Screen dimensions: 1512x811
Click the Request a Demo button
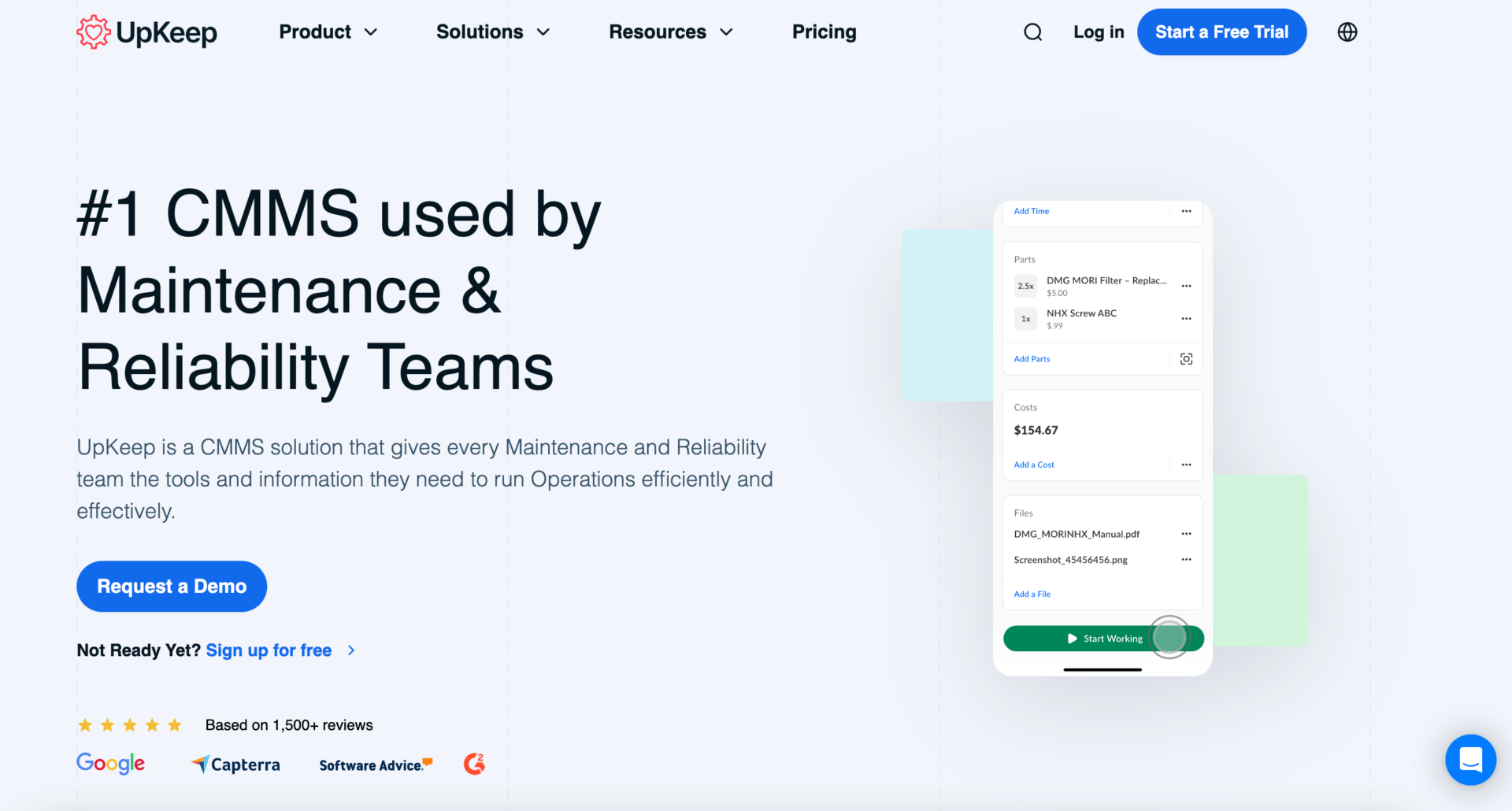pyautogui.click(x=172, y=587)
